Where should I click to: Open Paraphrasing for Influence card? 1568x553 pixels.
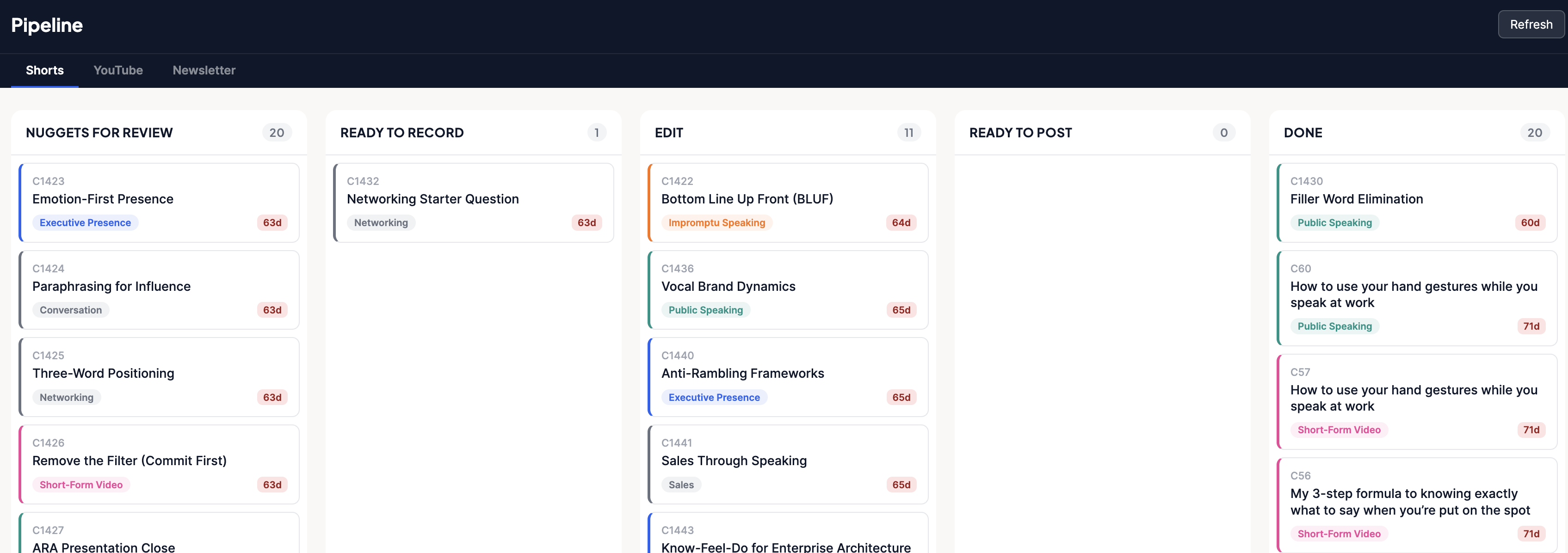coord(159,289)
